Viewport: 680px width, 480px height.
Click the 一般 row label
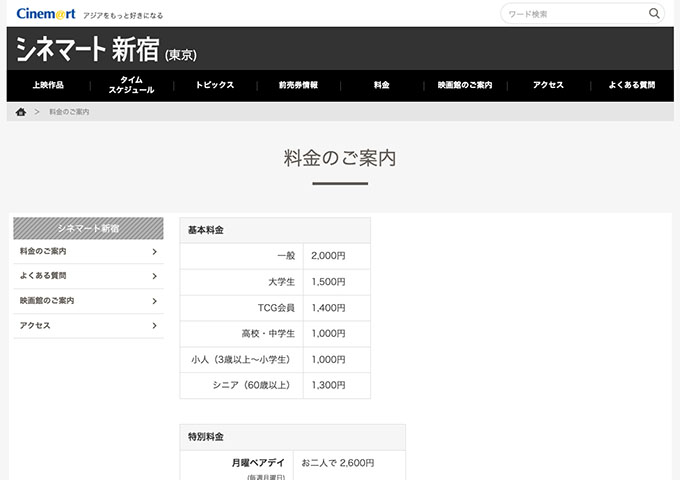point(286,256)
